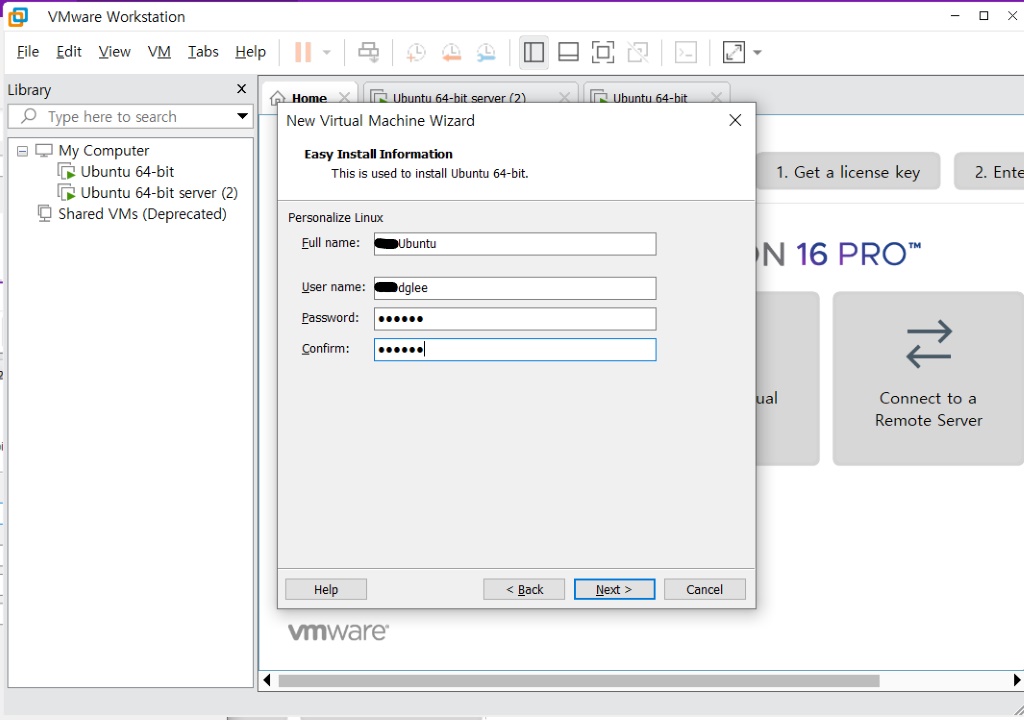This screenshot has width=1024, height=720.
Task: Select Ubuntu 64-bit VM in Library
Action: 127,172
